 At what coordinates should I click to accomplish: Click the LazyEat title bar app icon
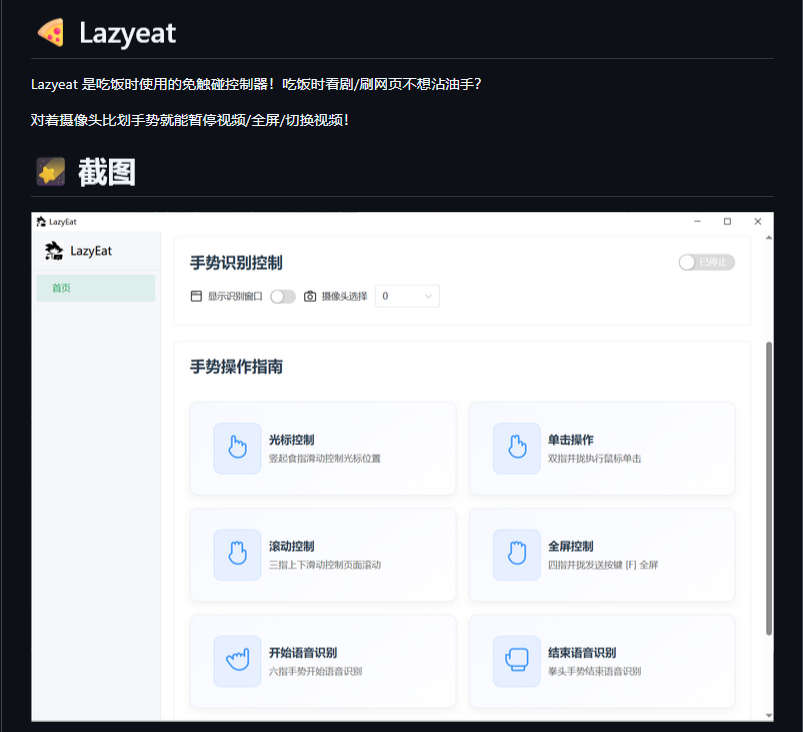tap(41, 221)
